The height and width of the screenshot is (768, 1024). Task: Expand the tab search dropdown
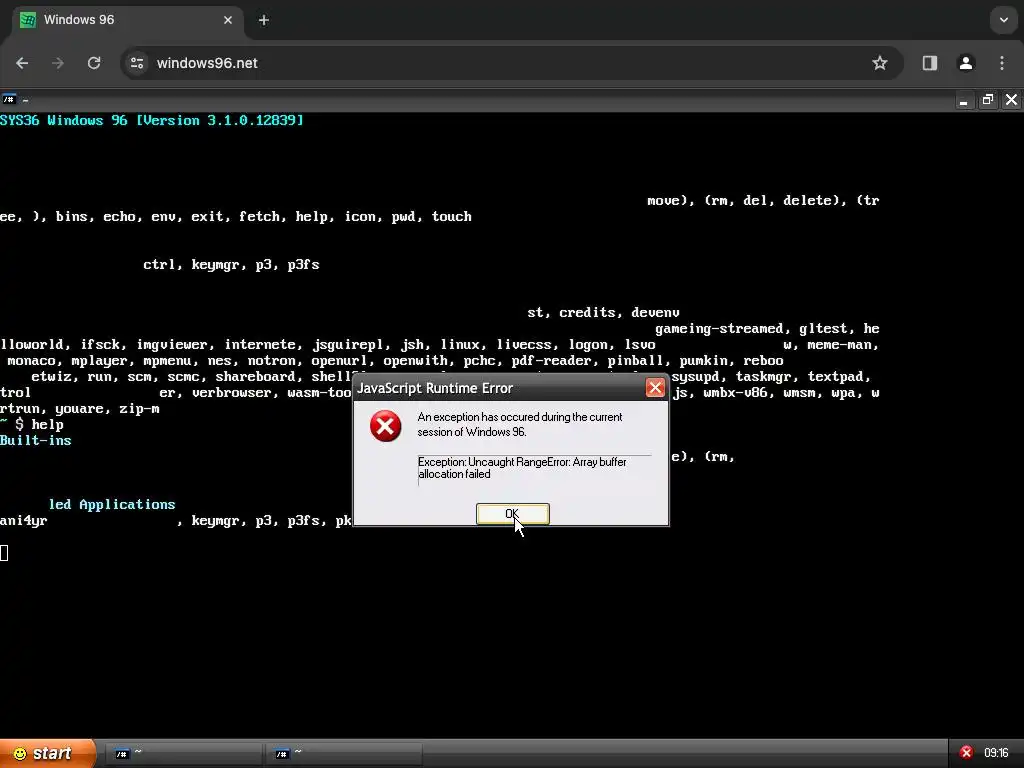click(1004, 20)
